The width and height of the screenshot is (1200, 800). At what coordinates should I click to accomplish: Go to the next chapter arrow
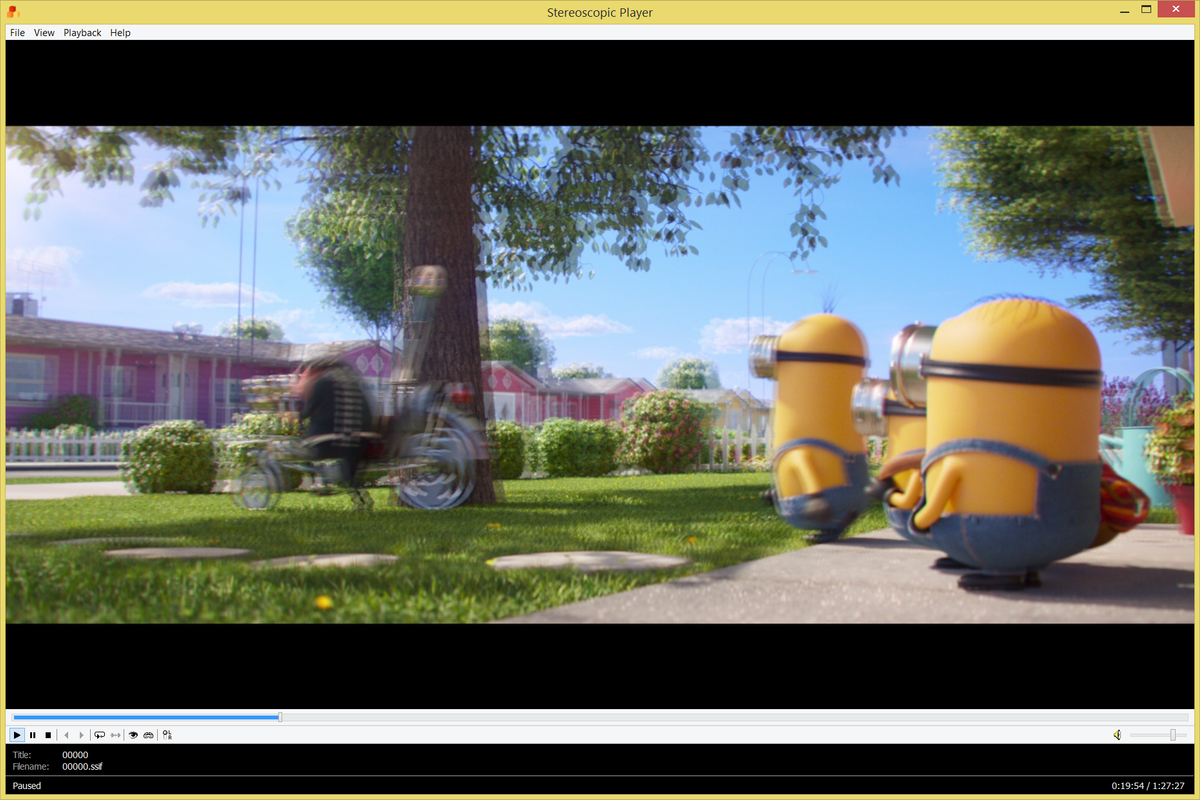click(x=82, y=735)
